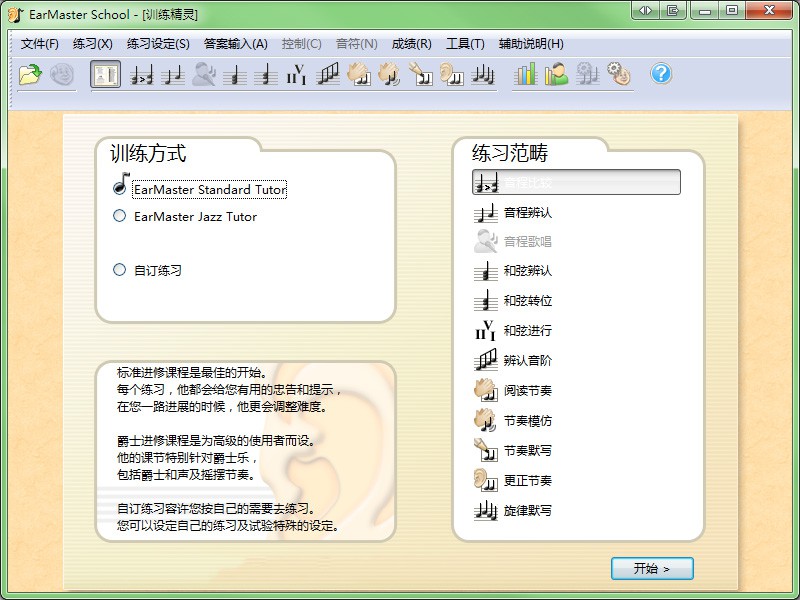Open the 练习设定(S) menu
Image resolution: width=800 pixels, height=600 pixels.
coord(158,44)
